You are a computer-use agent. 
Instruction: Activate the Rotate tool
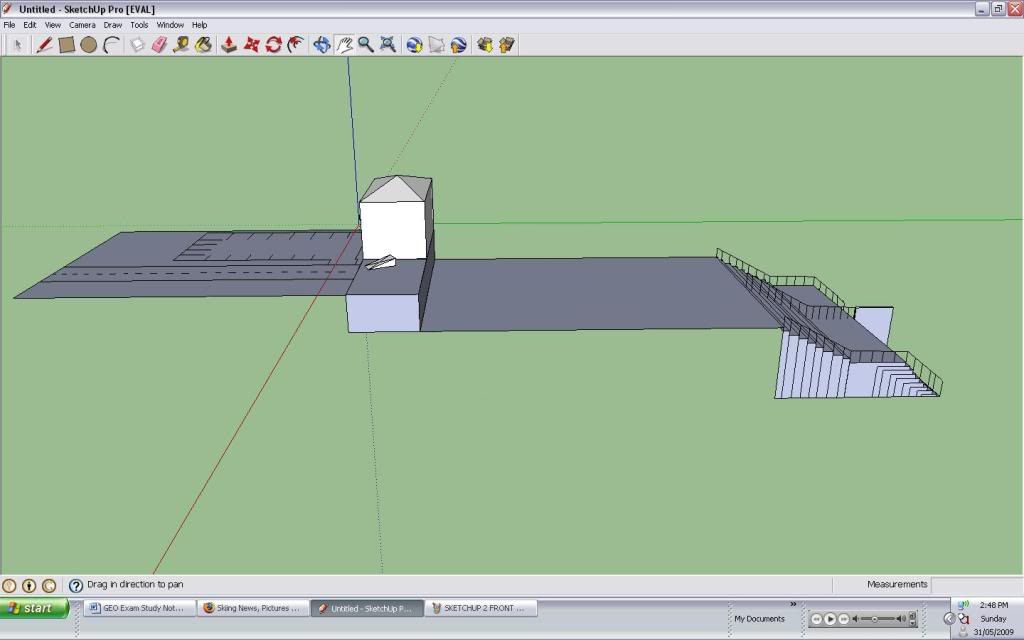pos(273,44)
